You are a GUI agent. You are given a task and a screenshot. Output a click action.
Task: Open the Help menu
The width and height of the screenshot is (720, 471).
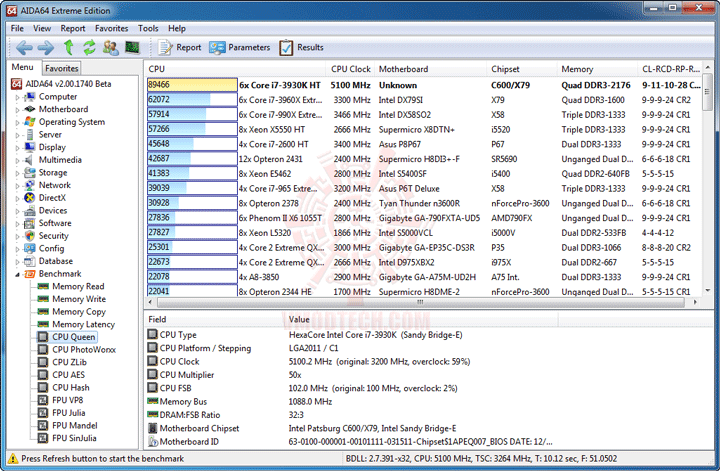coord(177,28)
